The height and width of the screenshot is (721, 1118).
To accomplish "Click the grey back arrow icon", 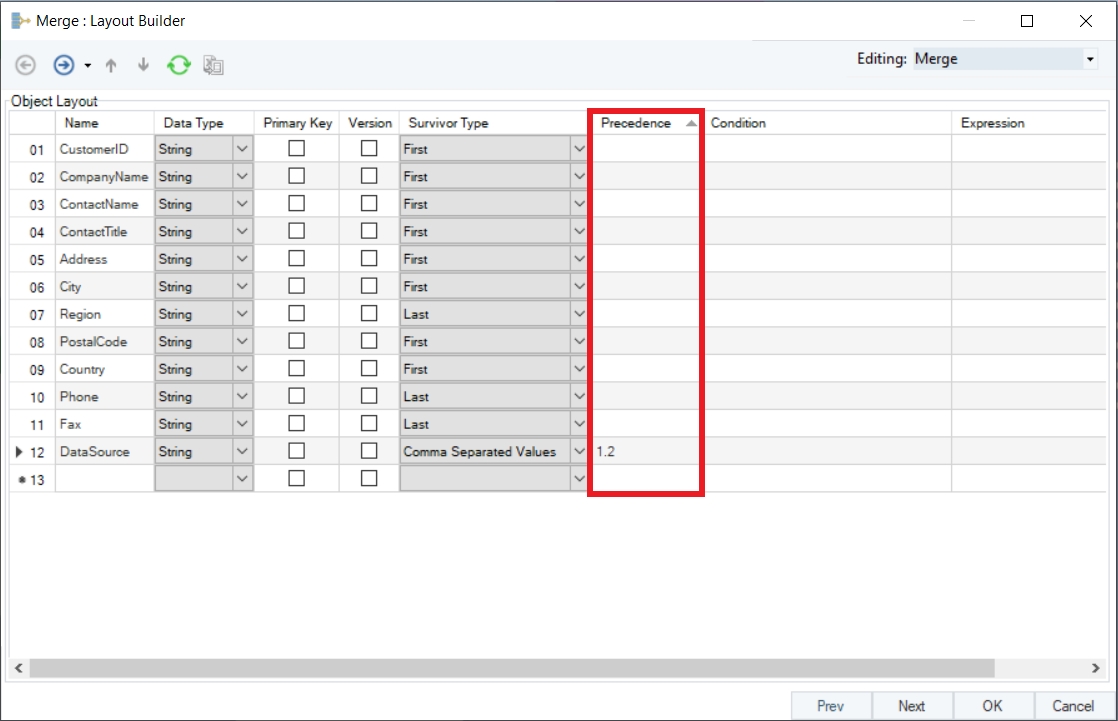I will [26, 65].
